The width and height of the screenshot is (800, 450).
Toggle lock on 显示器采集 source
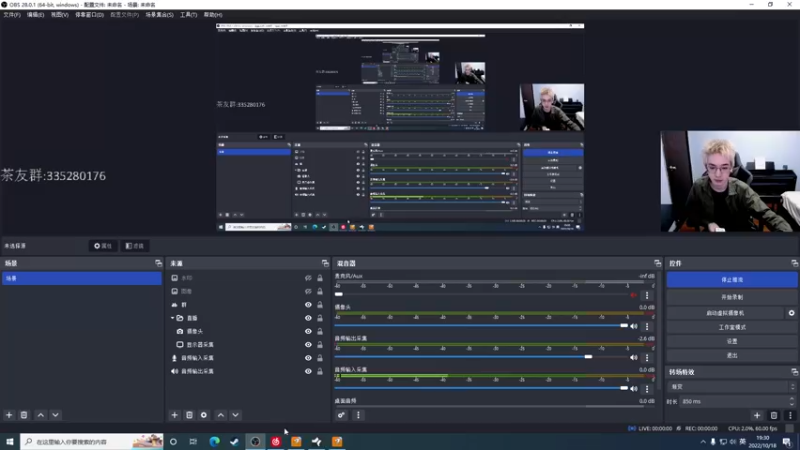tap(320, 345)
